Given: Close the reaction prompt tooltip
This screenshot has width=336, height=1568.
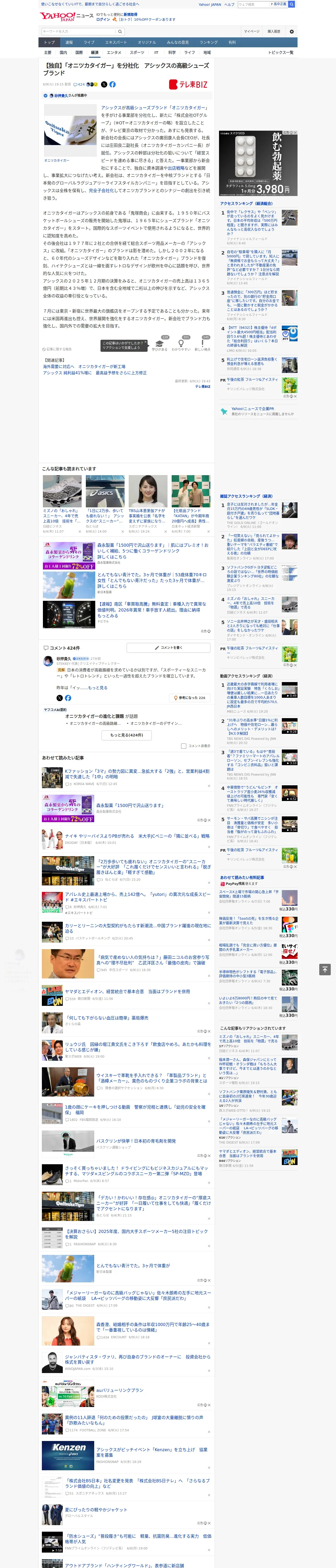Looking at the screenshot, I should (145, 342).
